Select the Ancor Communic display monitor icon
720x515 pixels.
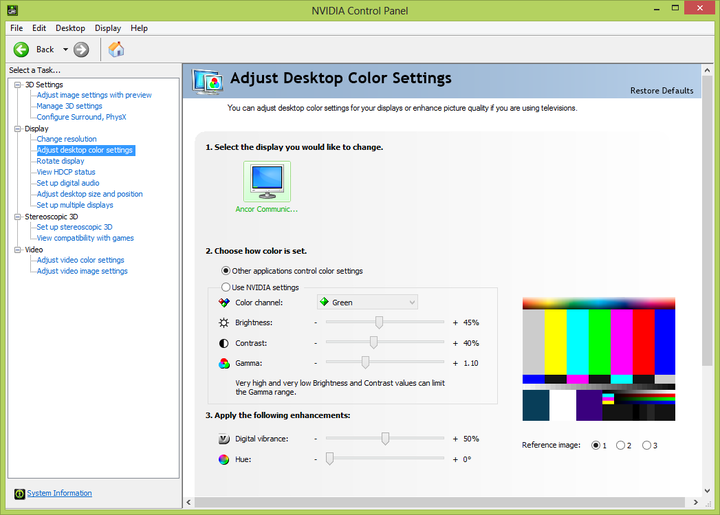[267, 181]
